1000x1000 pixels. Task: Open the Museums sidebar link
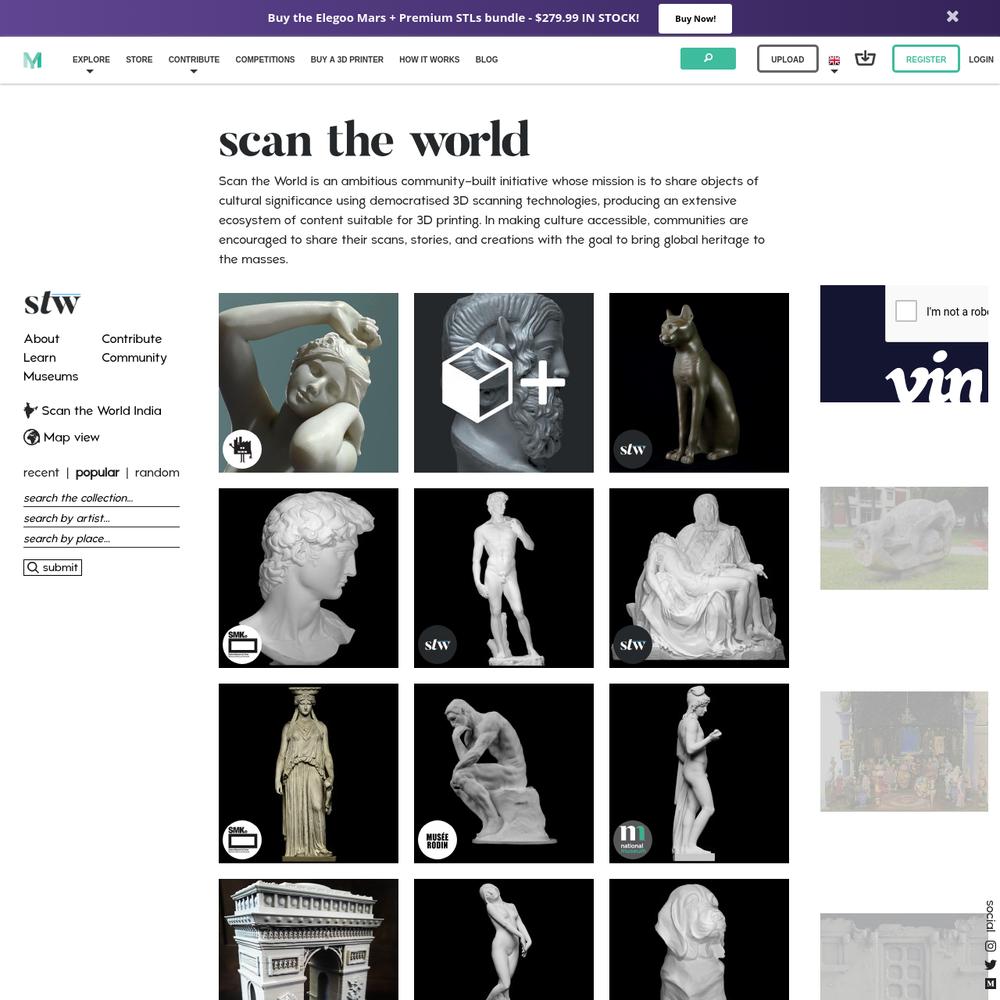(51, 376)
